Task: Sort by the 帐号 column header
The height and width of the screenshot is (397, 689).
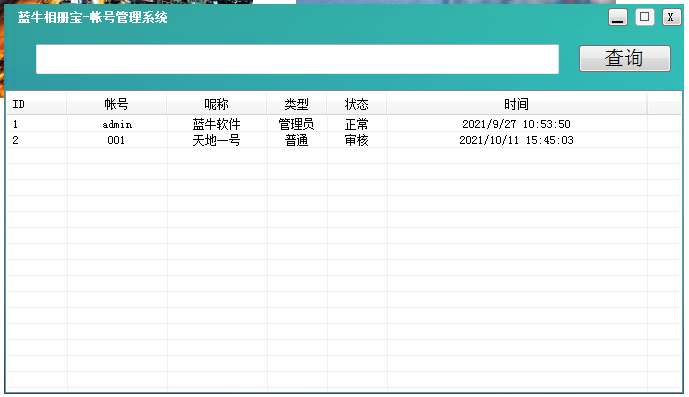Action: pyautogui.click(x=116, y=104)
